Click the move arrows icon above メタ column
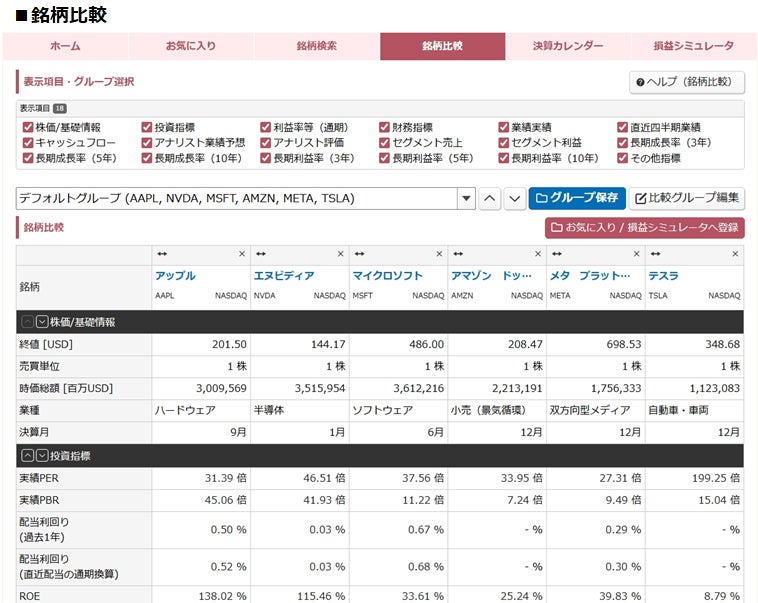This screenshot has height=603, width=758. (x=557, y=254)
